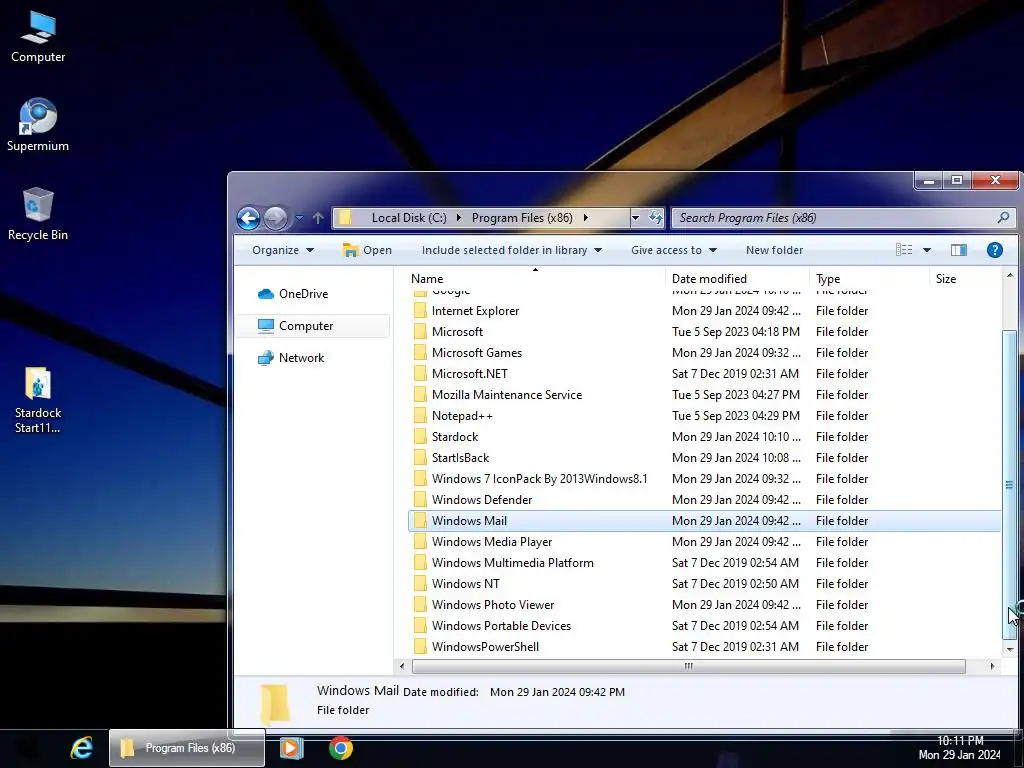Select Windows 7 IconPack By 2013Windows8.1
The image size is (1024, 768).
704,479
